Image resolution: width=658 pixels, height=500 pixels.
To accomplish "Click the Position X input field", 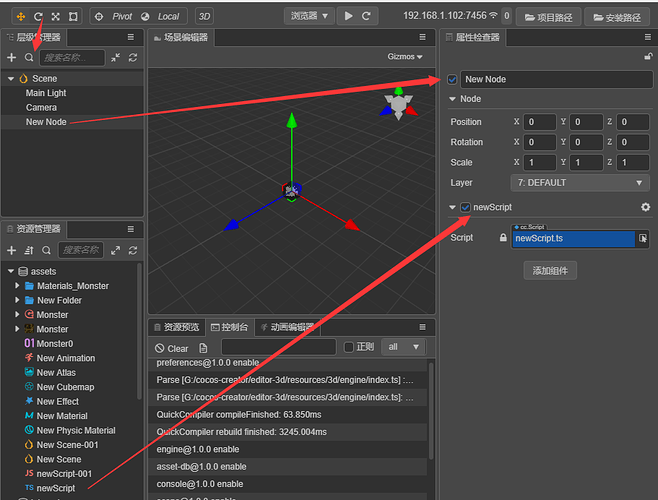I will 540,122.
